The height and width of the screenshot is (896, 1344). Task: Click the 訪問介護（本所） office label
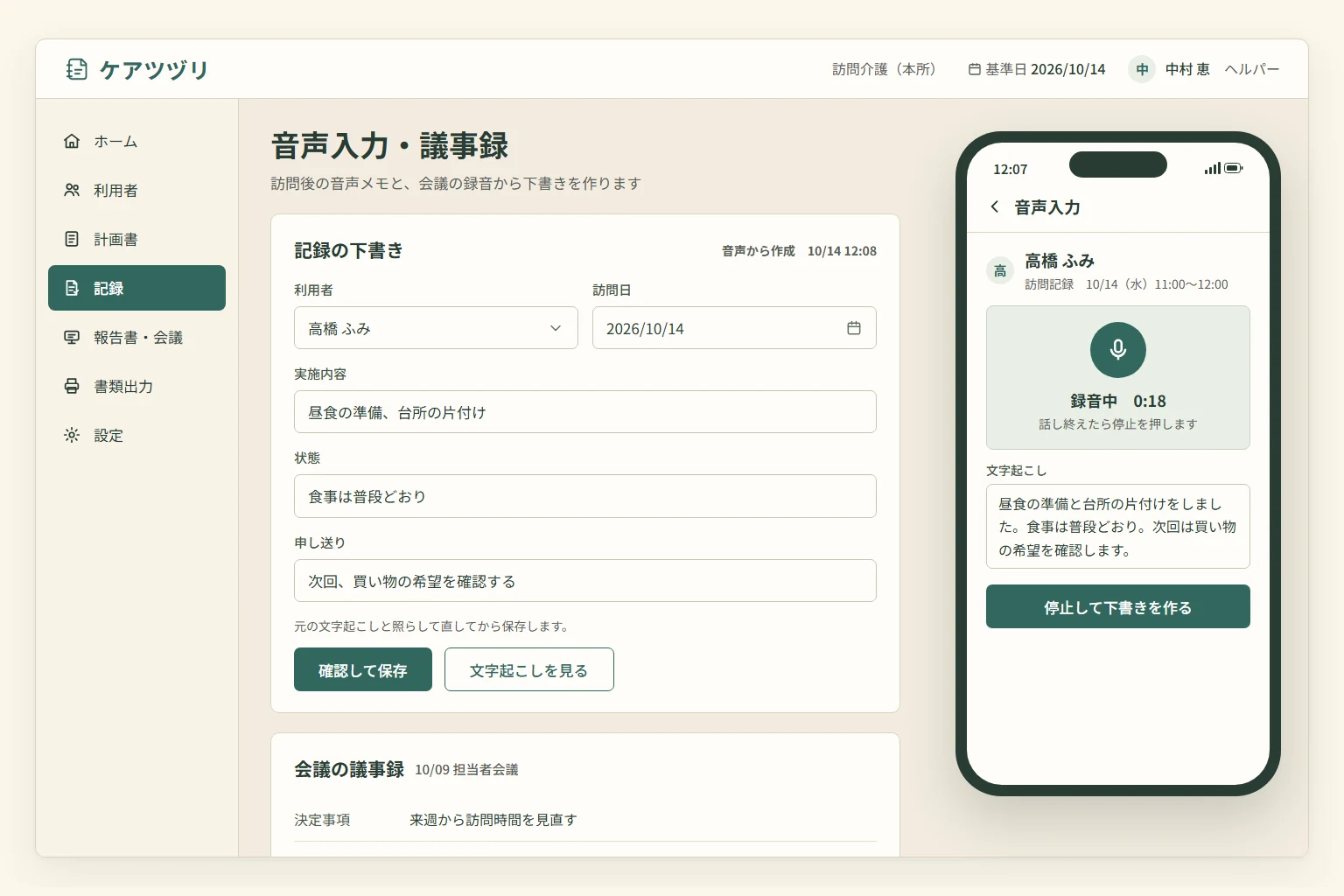884,69
